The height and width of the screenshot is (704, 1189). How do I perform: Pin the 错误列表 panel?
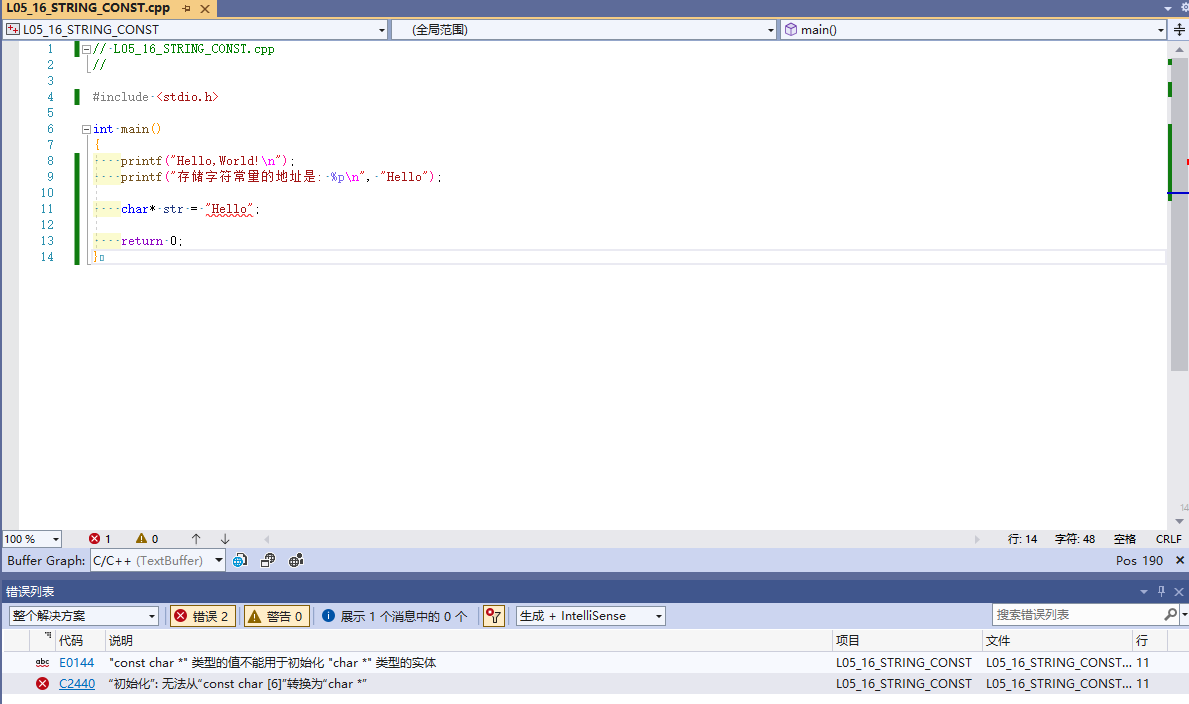pyautogui.click(x=1161, y=592)
